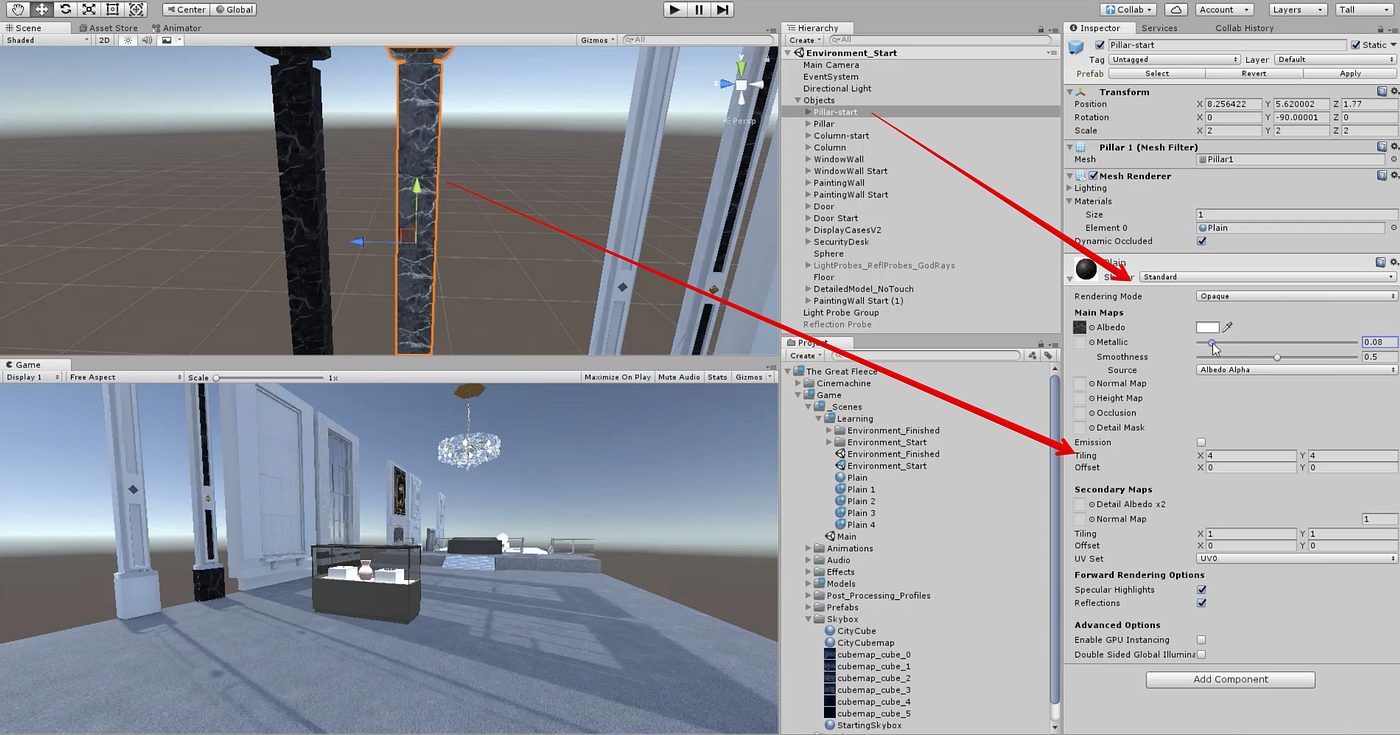1400x735 pixels.
Task: Adjust the Metallic slider
Action: pos(1276,342)
